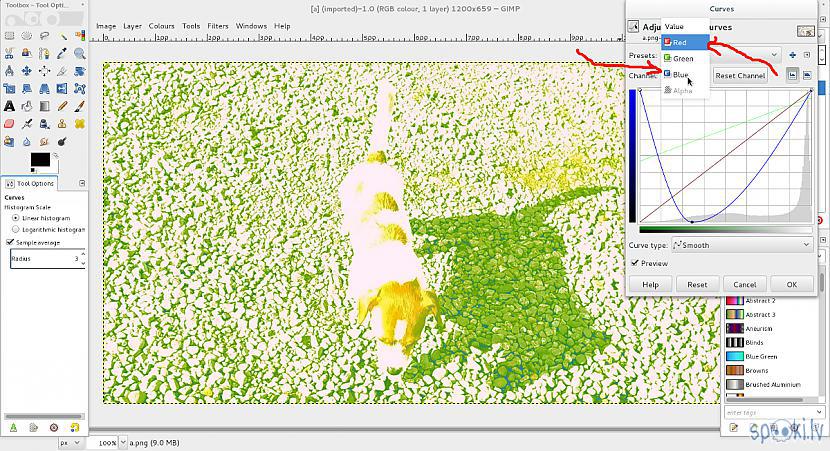Switch to logarithmic histogram in Curves

(807, 75)
